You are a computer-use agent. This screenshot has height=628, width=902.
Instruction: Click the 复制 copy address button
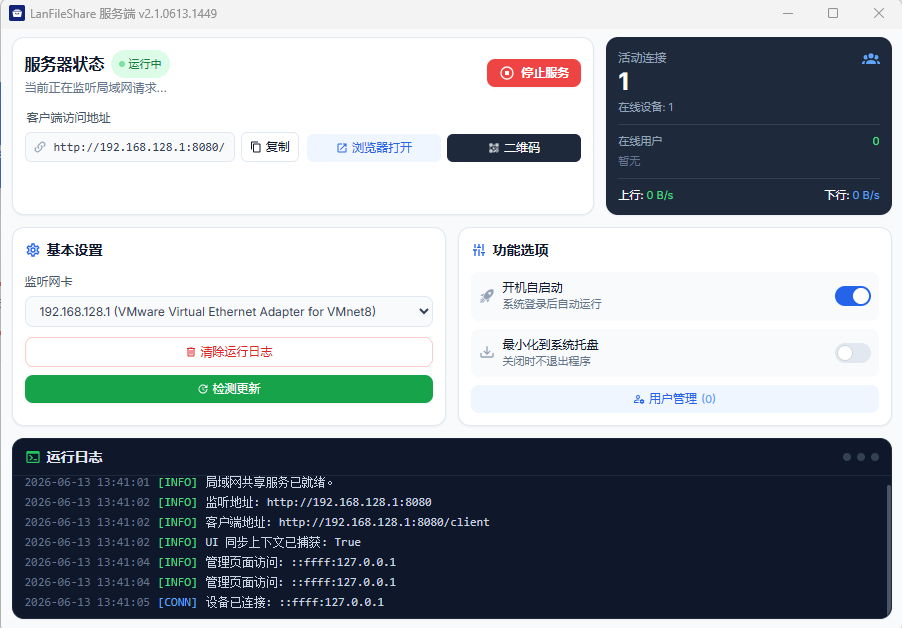(x=270, y=147)
